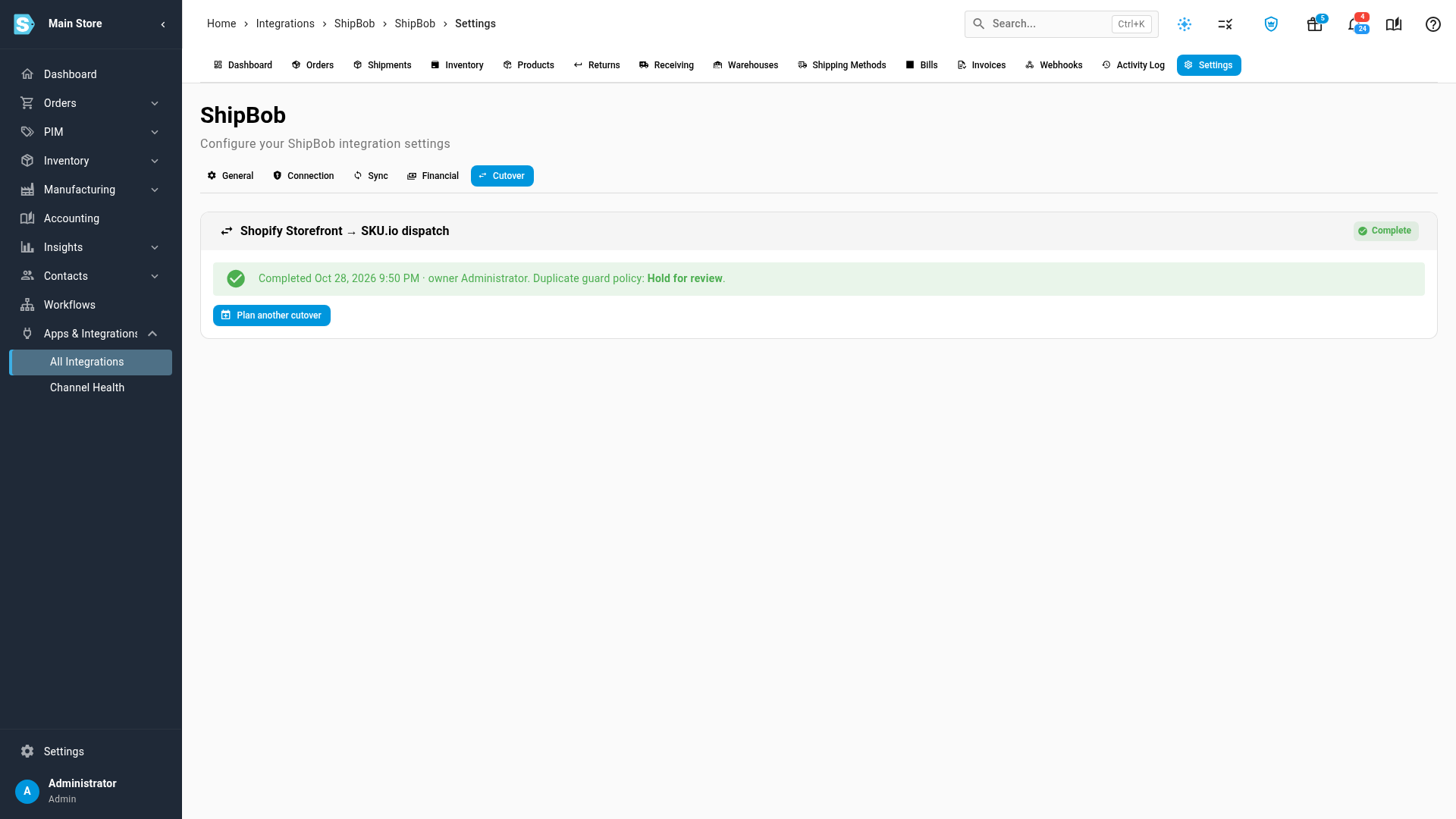
Task: Click the help question mark icon
Action: [x=1433, y=24]
